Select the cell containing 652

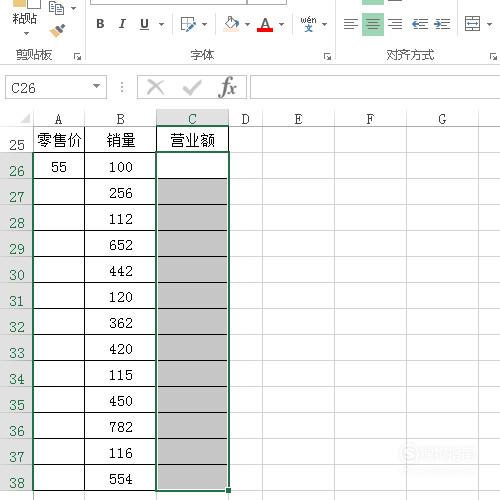120,244
